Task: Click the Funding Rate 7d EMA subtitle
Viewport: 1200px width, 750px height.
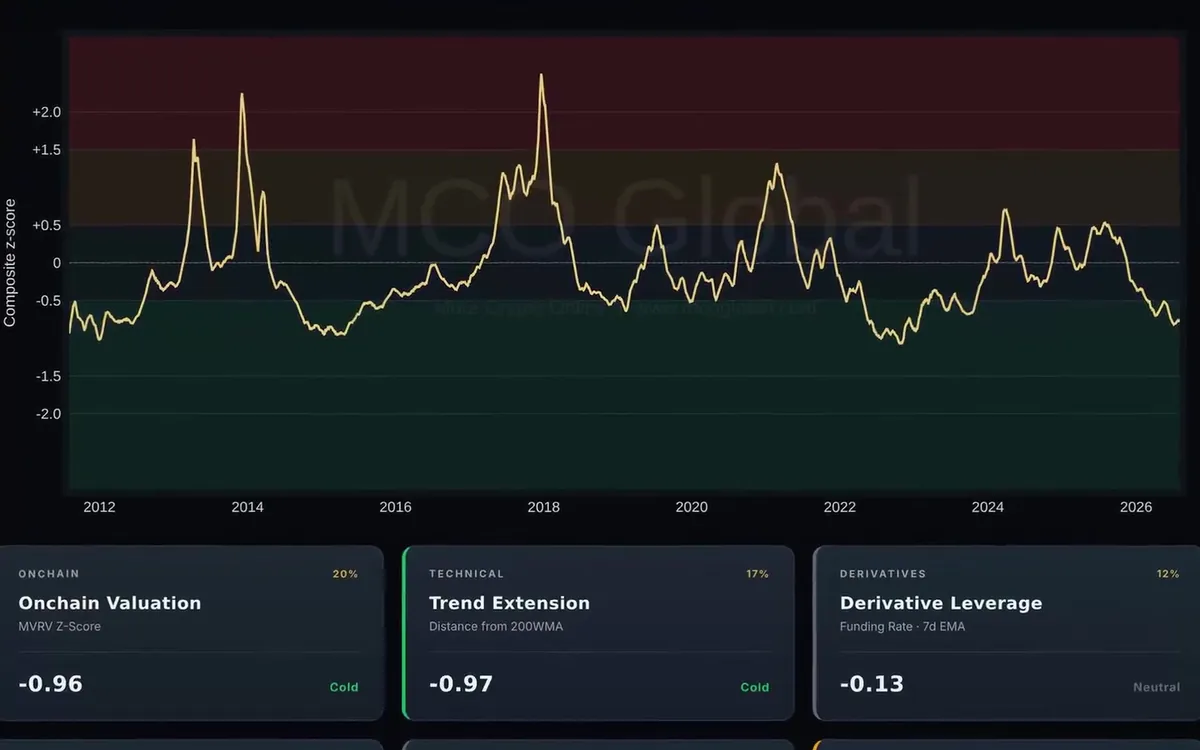Action: (x=902, y=627)
